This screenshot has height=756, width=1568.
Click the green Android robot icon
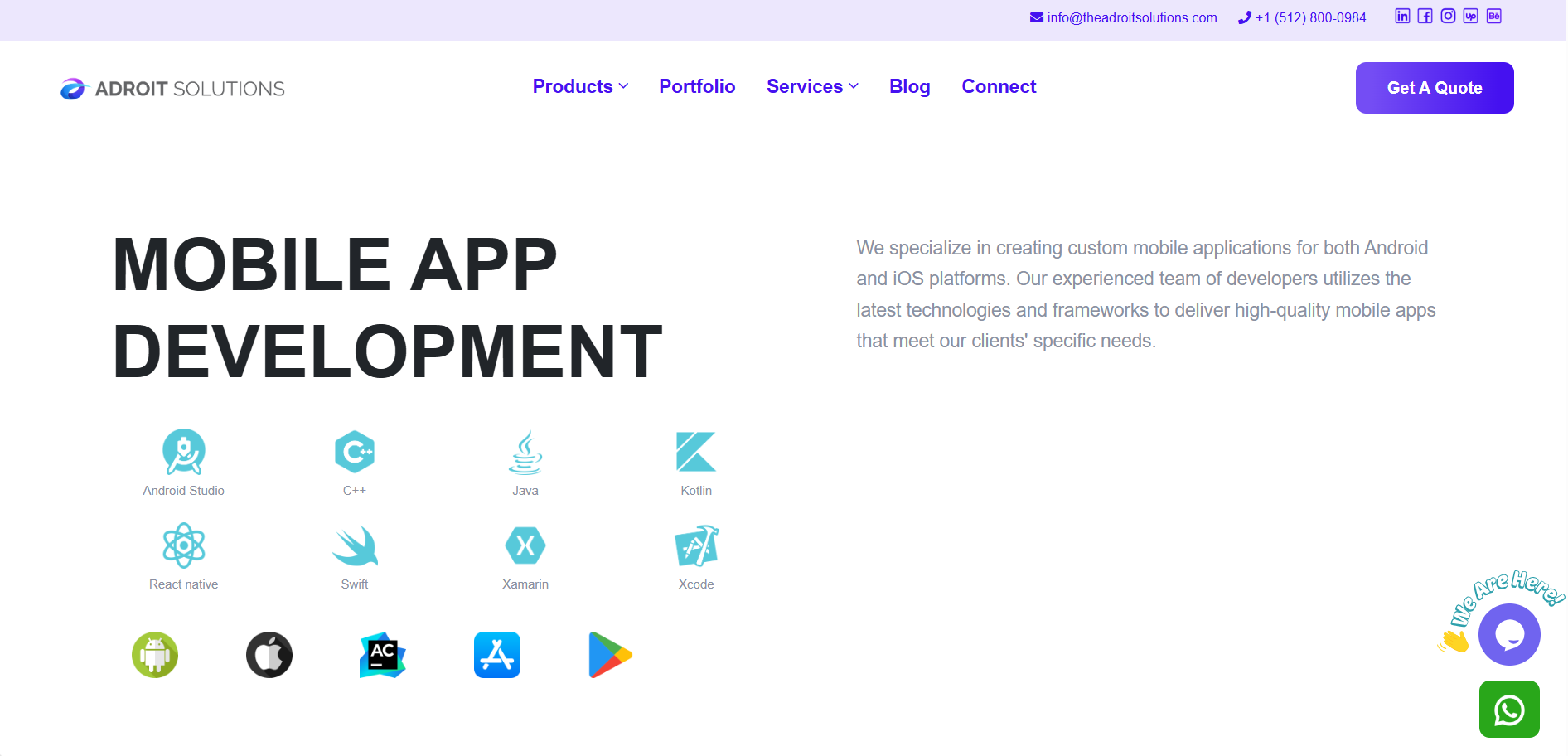(x=155, y=655)
